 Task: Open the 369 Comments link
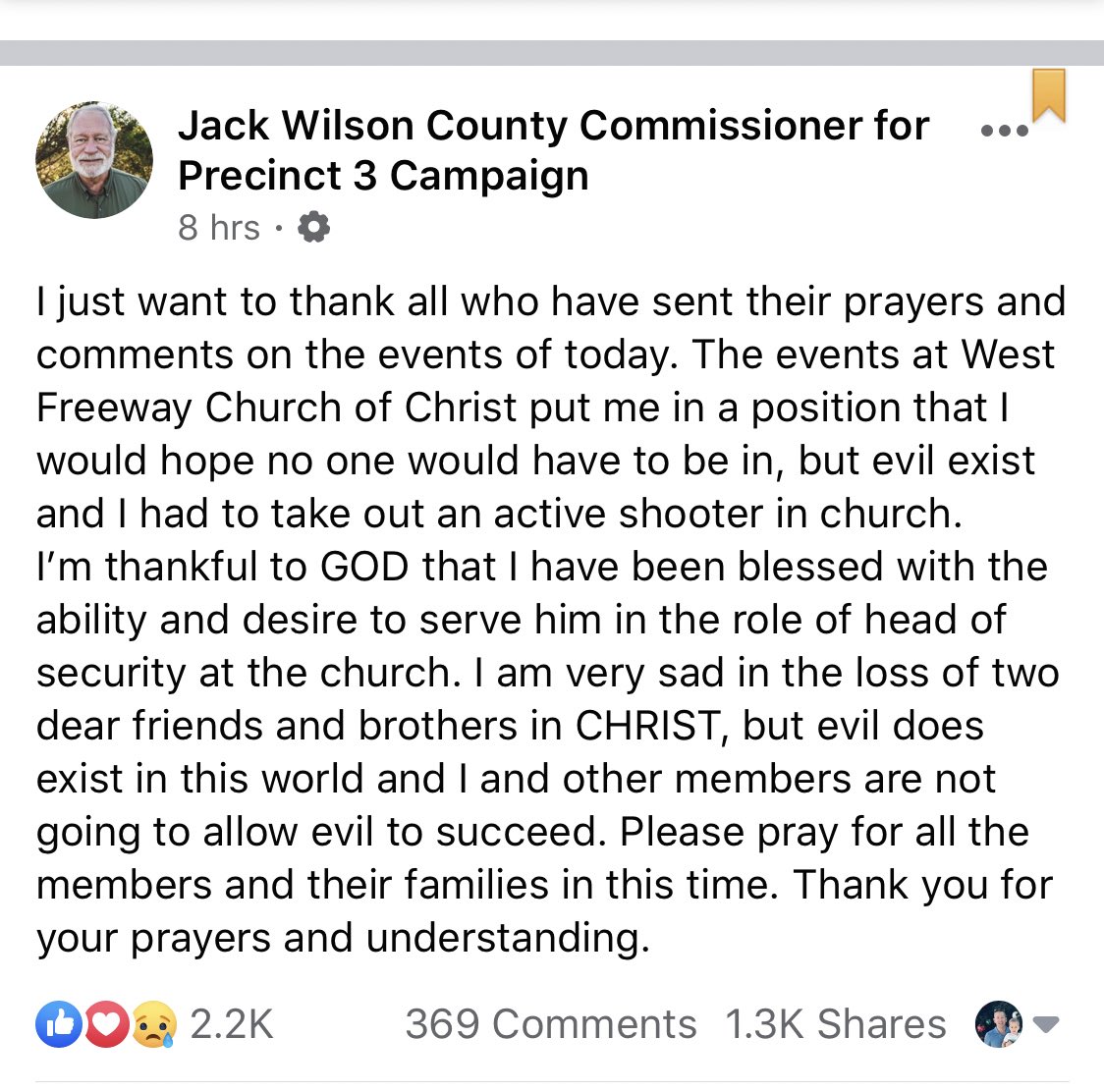(x=551, y=1023)
